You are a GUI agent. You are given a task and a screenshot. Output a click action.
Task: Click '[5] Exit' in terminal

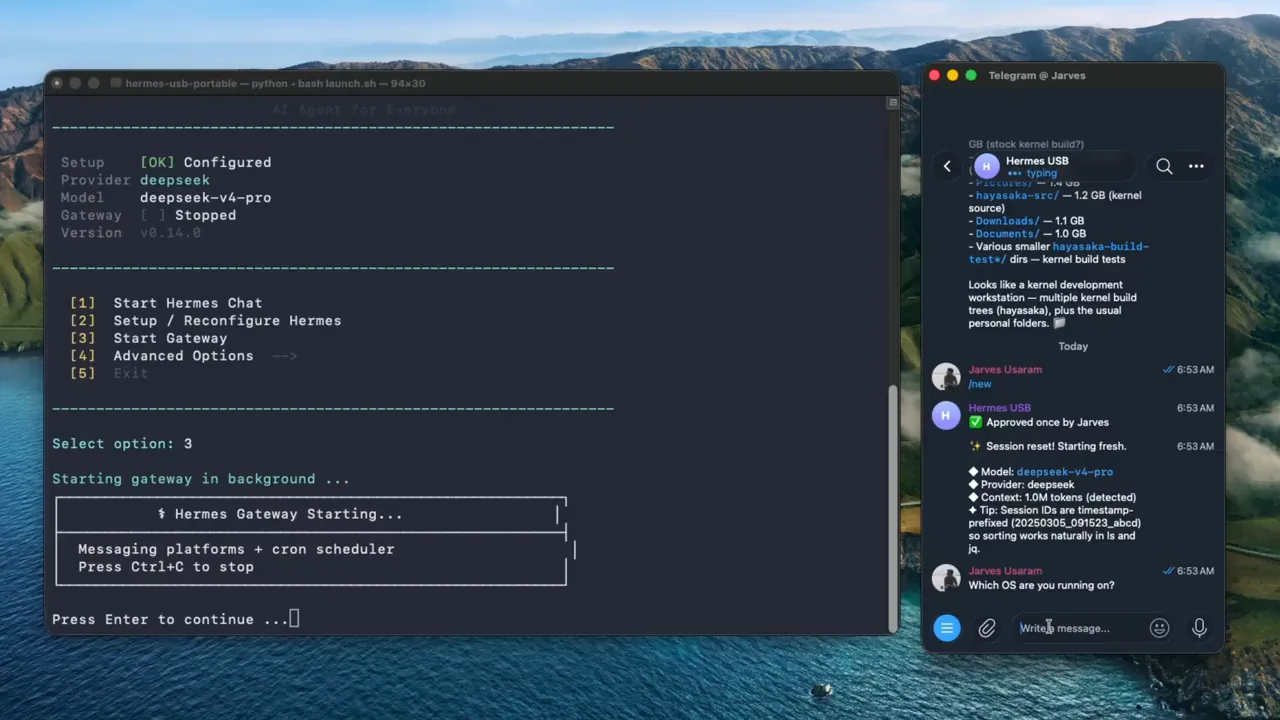point(109,373)
